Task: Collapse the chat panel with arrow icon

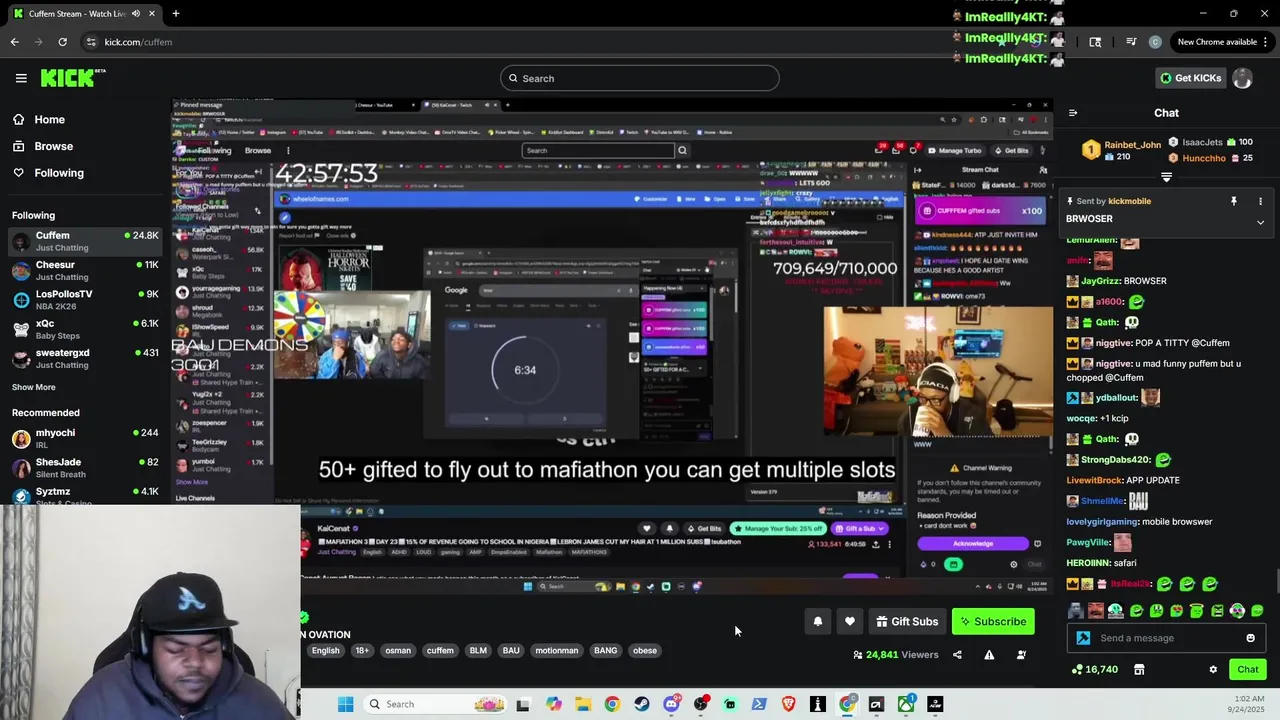Action: (x=1073, y=113)
